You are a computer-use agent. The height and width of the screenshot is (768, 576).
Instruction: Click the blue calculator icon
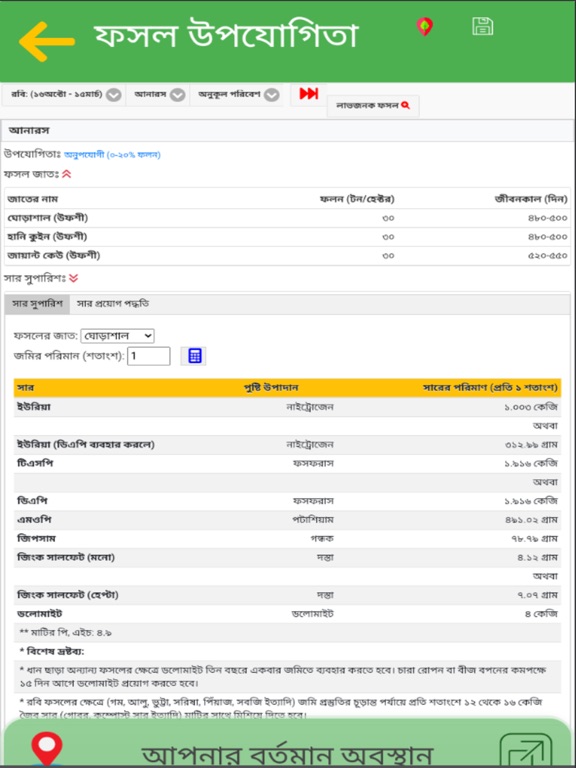[x=194, y=356]
